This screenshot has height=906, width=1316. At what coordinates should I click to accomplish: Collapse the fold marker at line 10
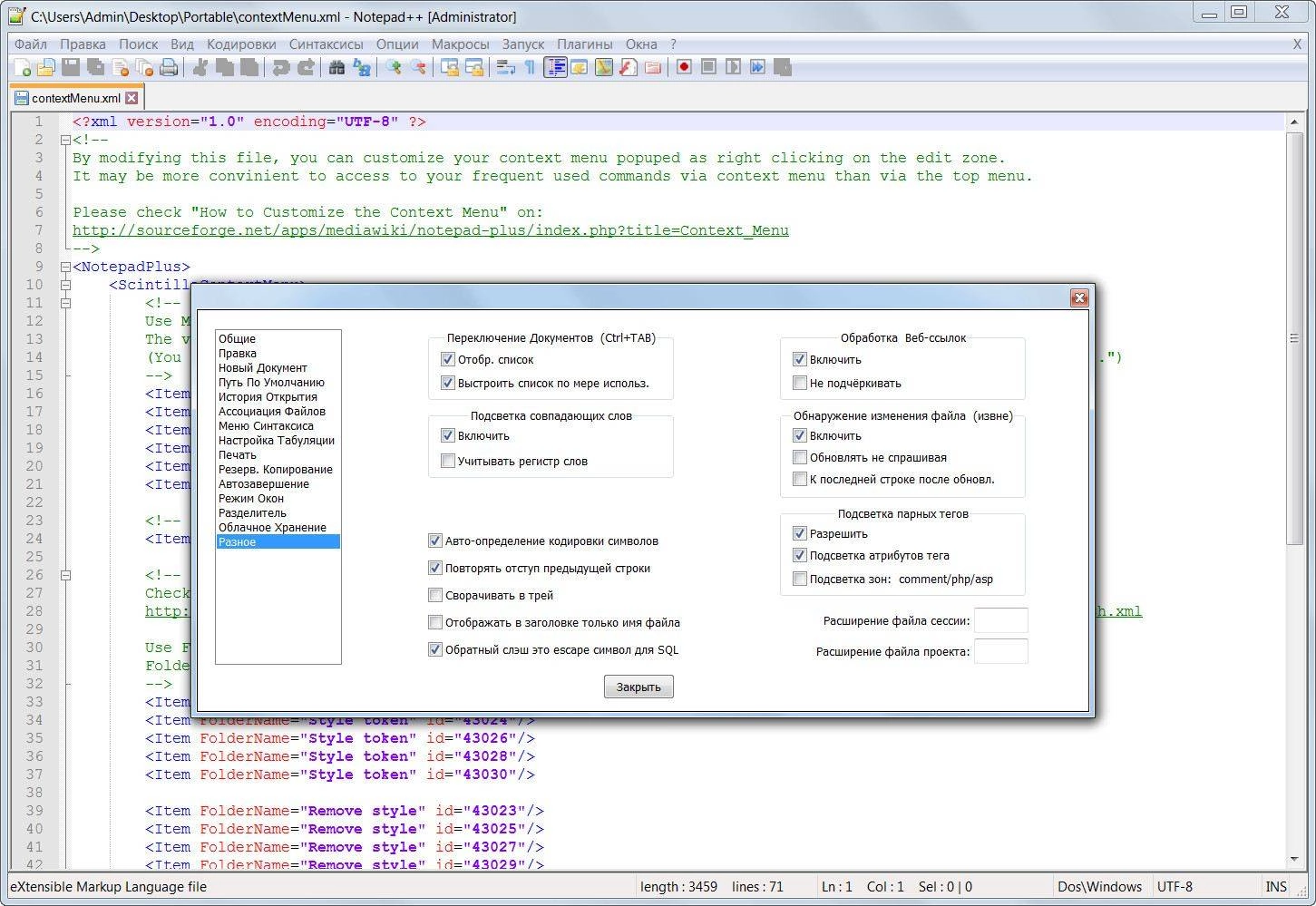pyautogui.click(x=65, y=285)
